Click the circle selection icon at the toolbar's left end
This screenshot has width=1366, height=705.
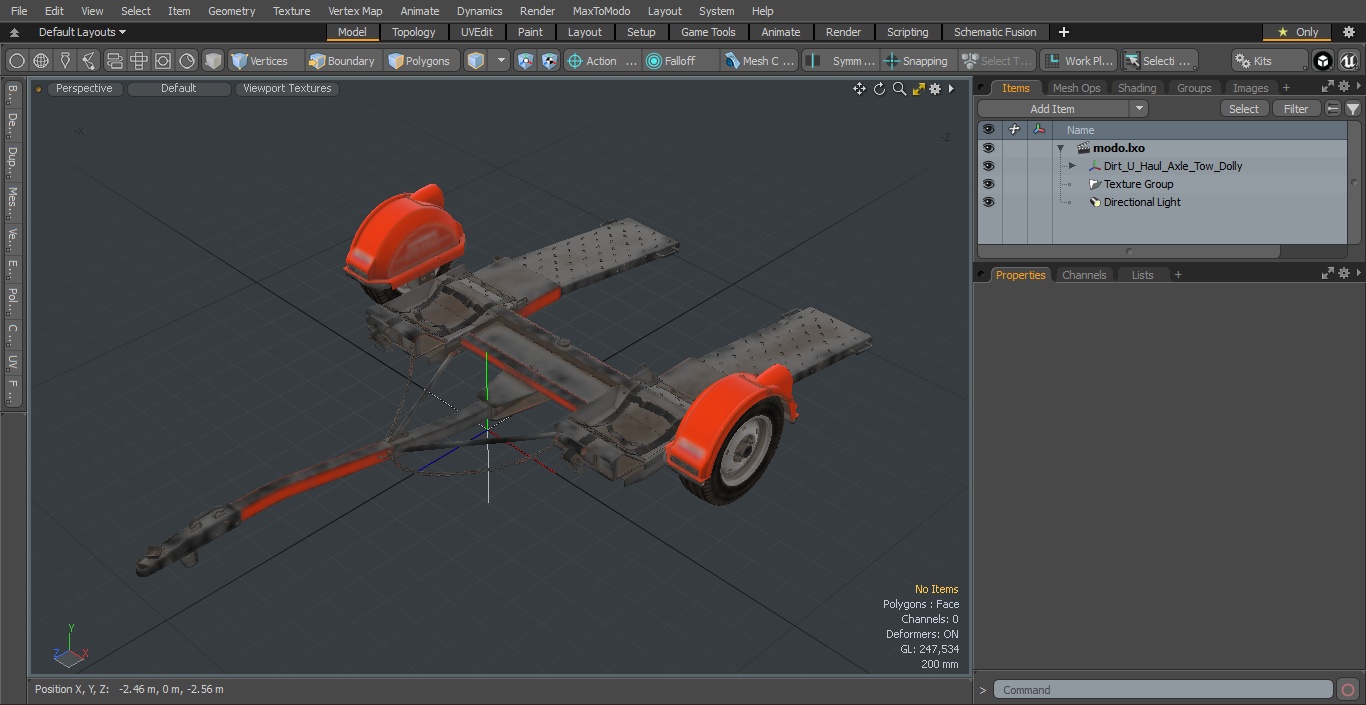coord(16,61)
